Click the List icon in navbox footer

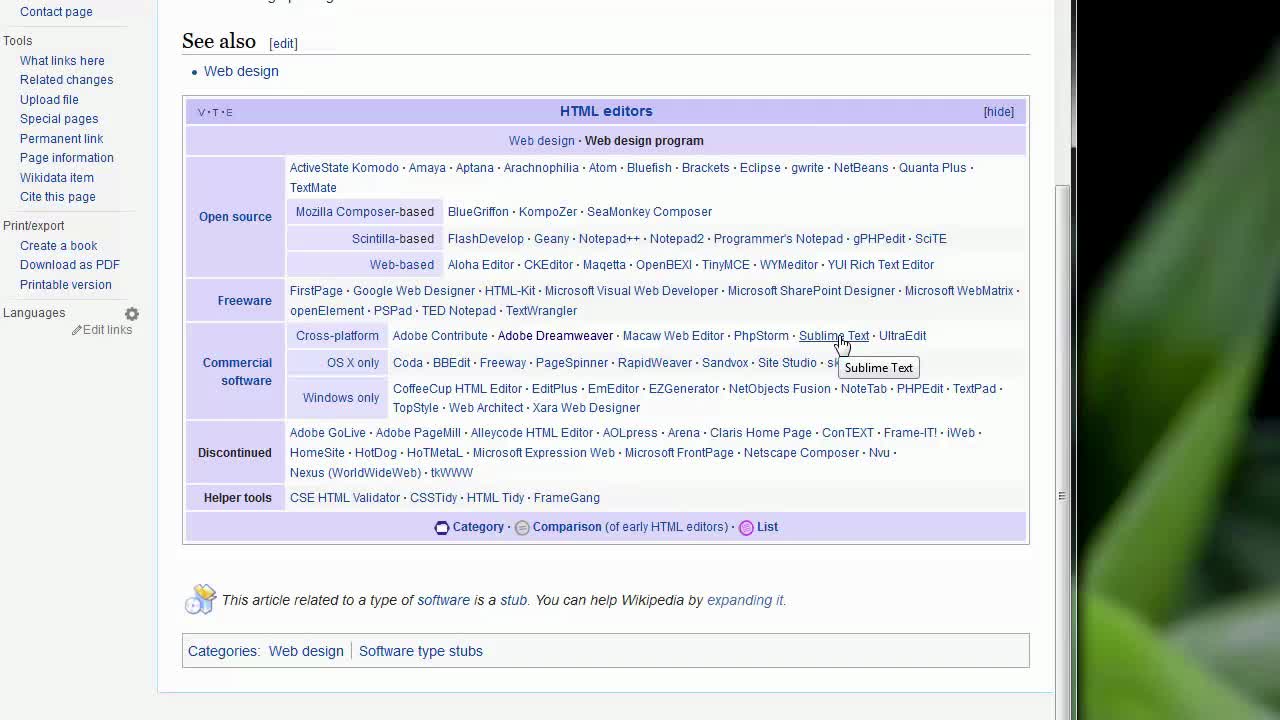pos(746,528)
